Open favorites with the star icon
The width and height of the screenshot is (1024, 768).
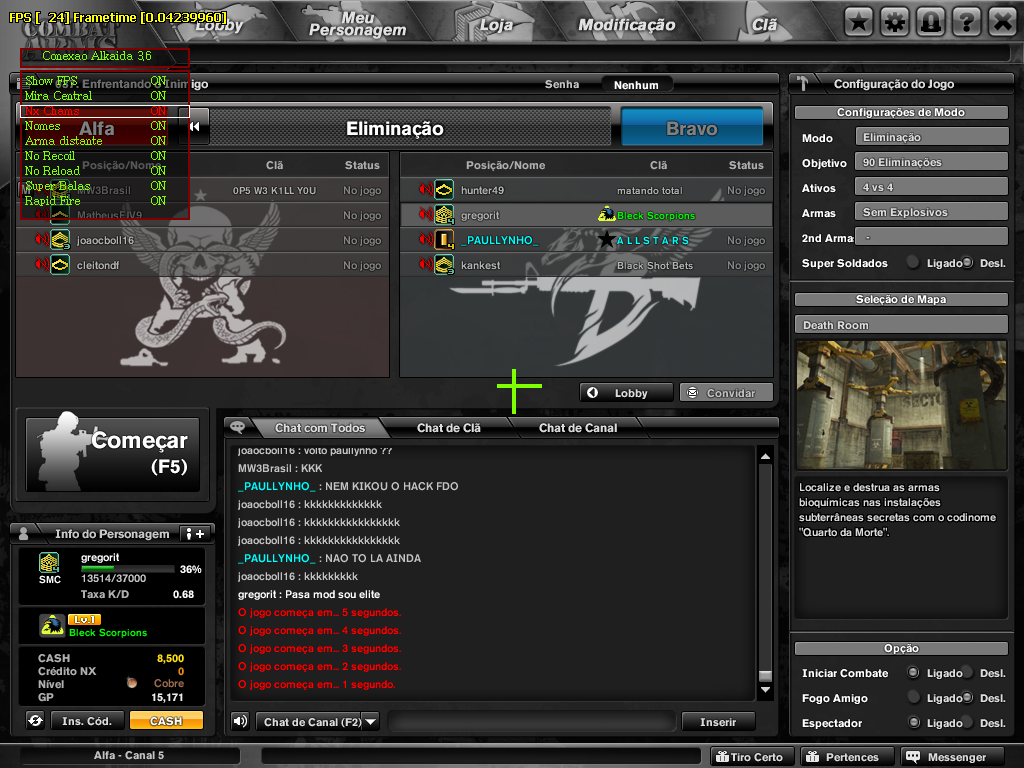coord(858,21)
